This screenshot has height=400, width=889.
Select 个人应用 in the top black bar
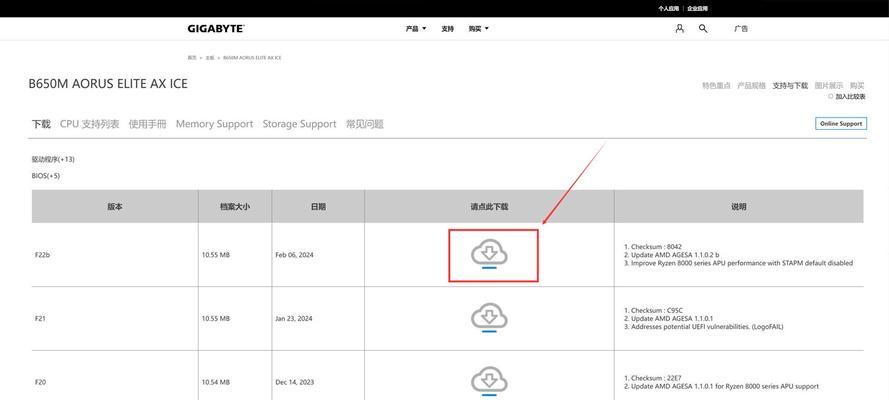point(669,8)
